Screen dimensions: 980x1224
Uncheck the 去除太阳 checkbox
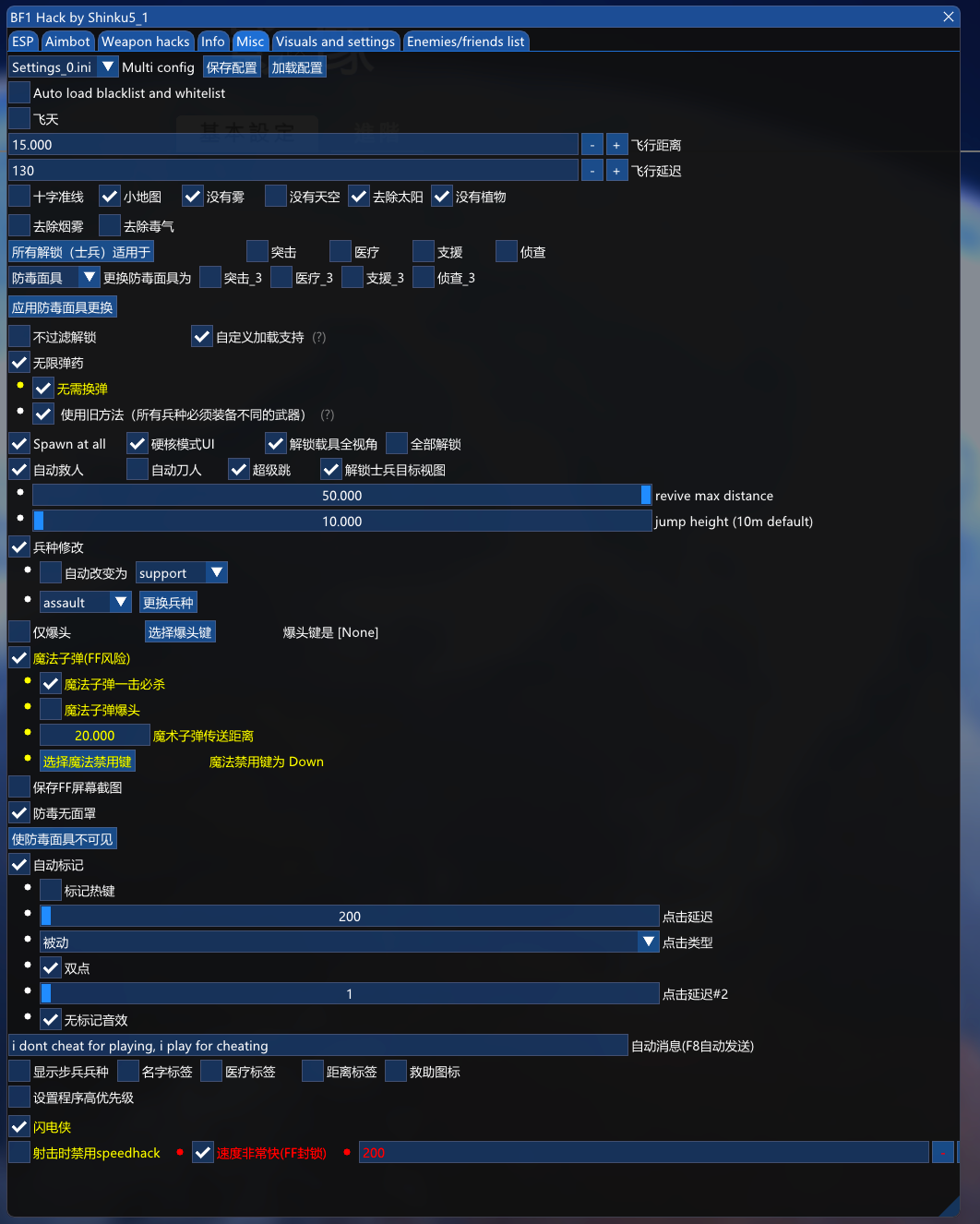[359, 197]
